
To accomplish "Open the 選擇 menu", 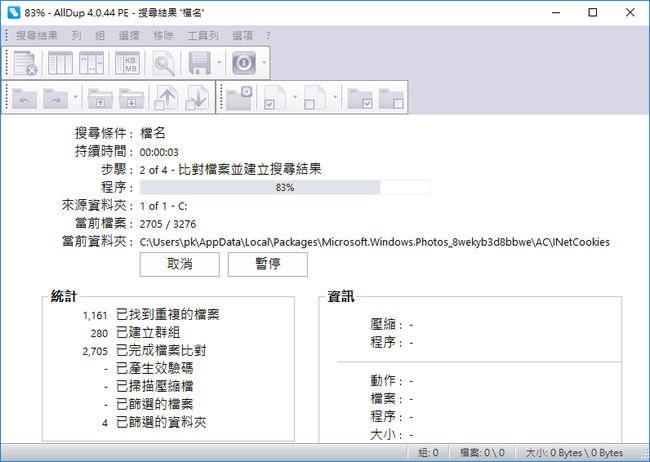I will coord(129,36).
